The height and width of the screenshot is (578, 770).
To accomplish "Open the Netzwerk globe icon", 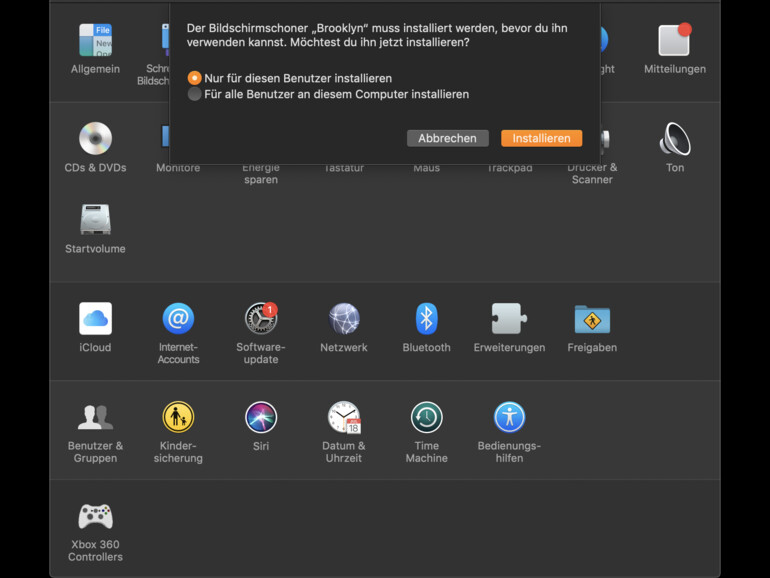I will tap(344, 319).
